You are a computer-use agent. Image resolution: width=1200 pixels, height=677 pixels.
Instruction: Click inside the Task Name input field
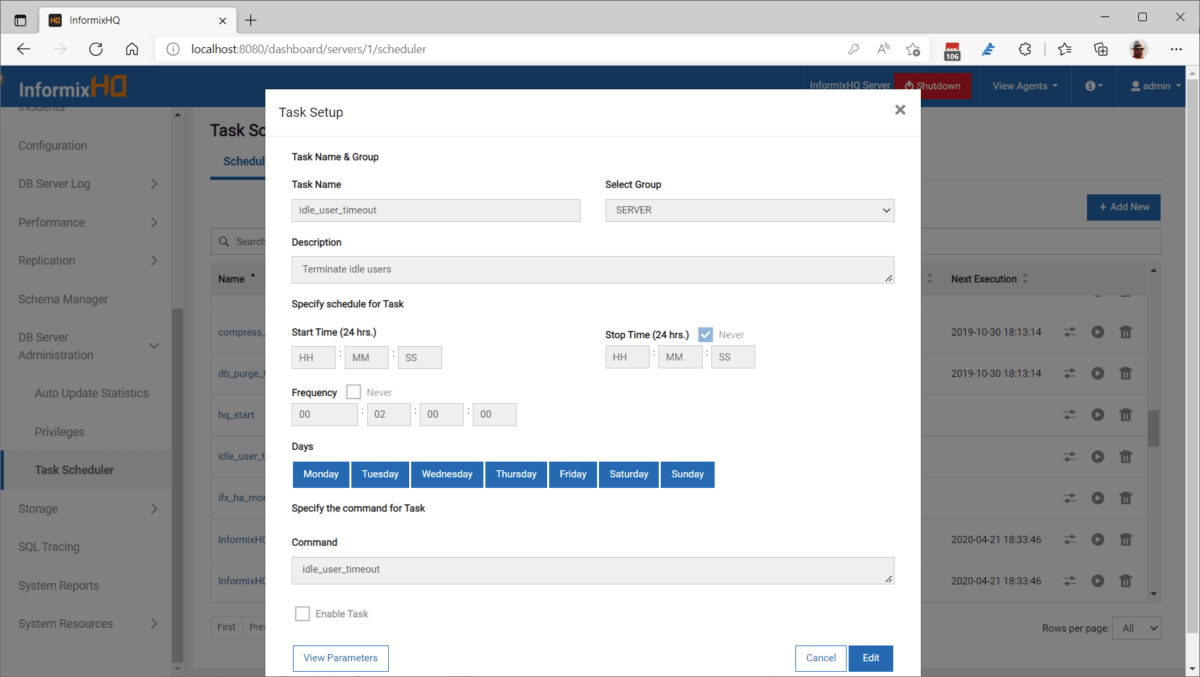click(x=435, y=210)
